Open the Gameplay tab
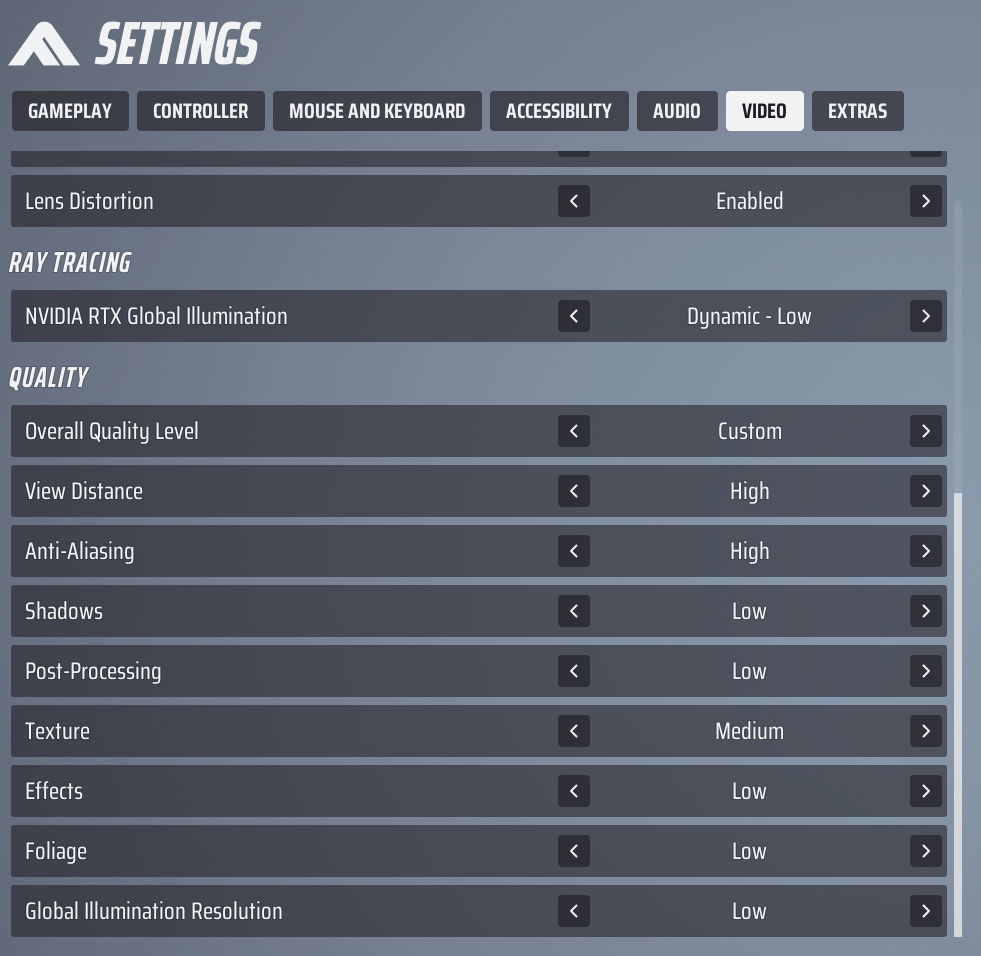This screenshot has height=956, width=981. point(70,111)
